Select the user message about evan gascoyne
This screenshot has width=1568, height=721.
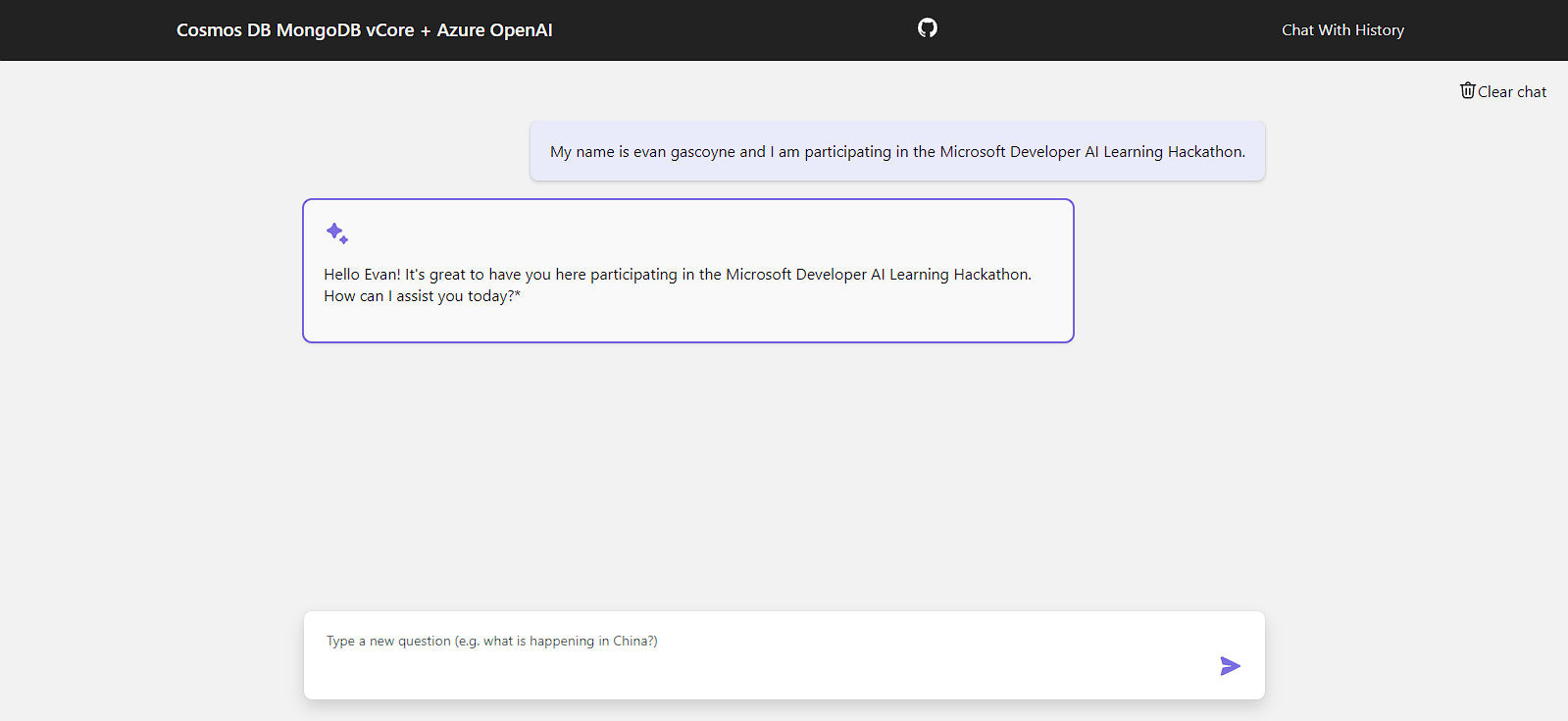(x=897, y=151)
